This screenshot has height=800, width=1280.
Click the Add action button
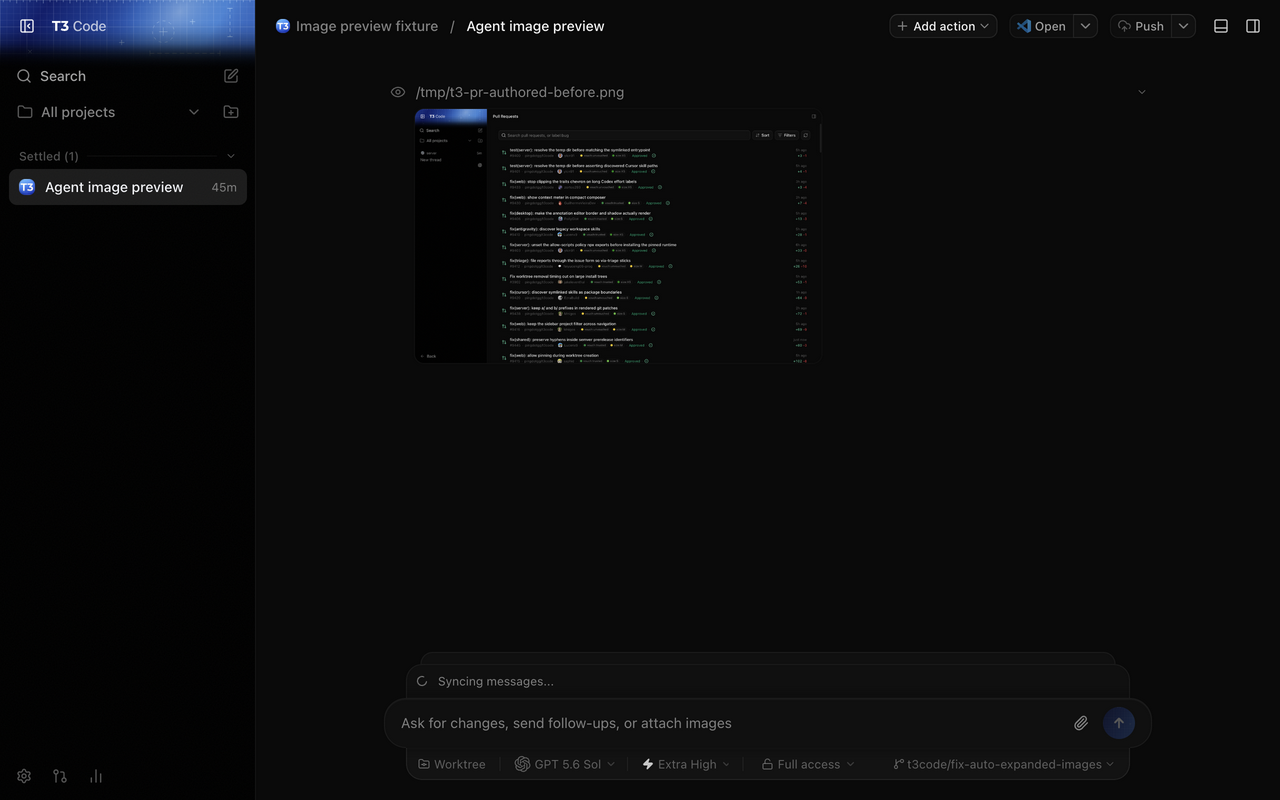click(x=943, y=26)
